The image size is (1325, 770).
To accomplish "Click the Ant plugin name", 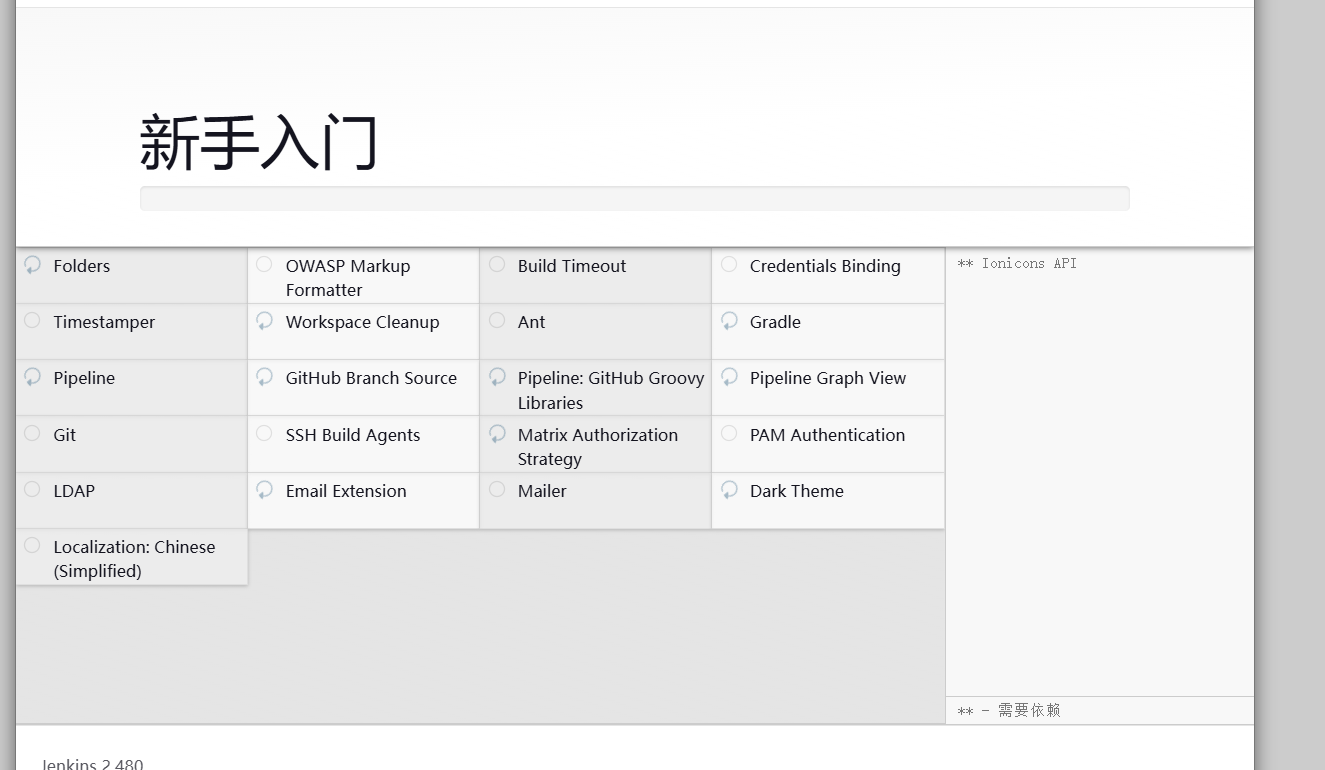I will (531, 322).
